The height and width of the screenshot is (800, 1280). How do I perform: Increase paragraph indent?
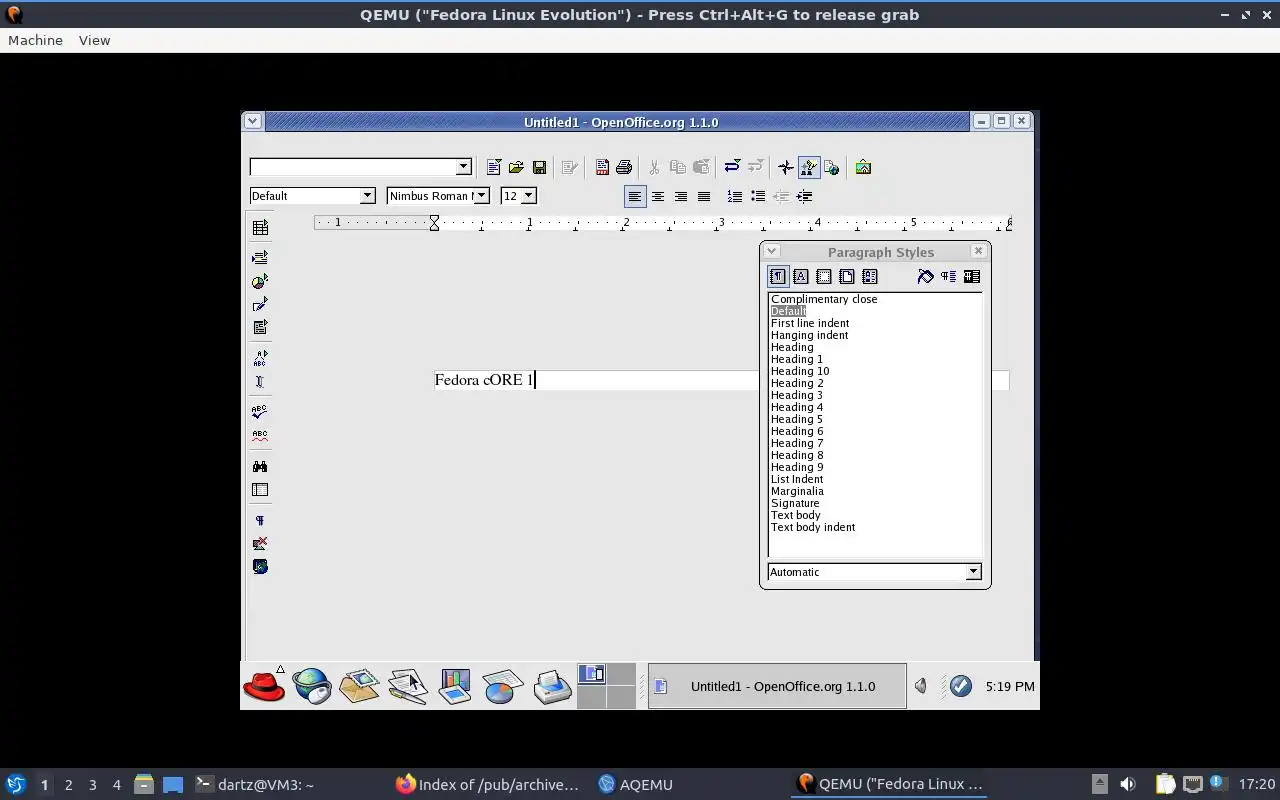804,196
